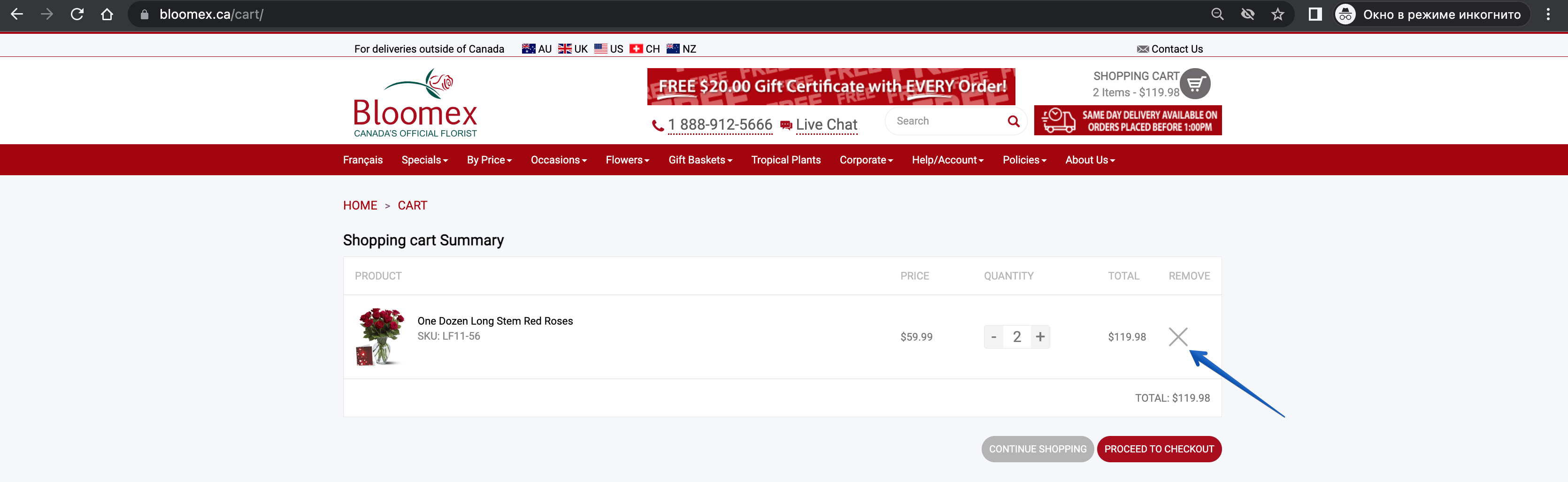Expand the Gift Baskets menu
1568x482 pixels.
(x=700, y=160)
